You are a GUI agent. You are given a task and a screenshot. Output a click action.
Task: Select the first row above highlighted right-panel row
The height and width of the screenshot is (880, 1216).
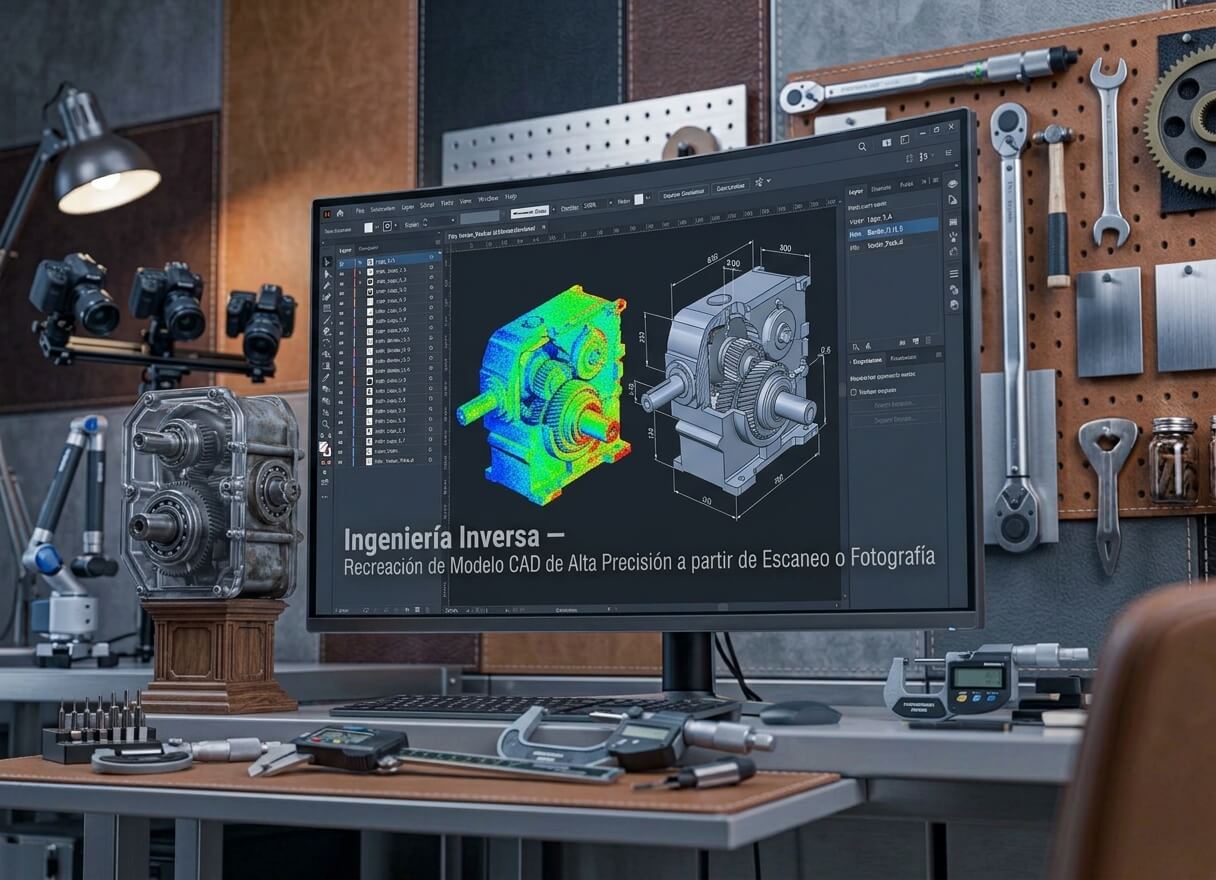(892, 217)
